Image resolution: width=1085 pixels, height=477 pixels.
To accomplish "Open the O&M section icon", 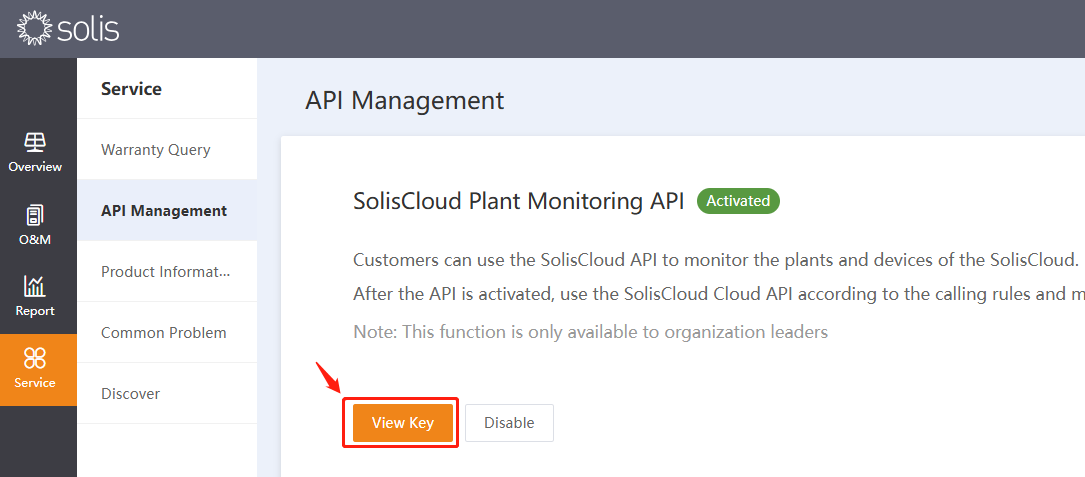I will tap(35, 215).
